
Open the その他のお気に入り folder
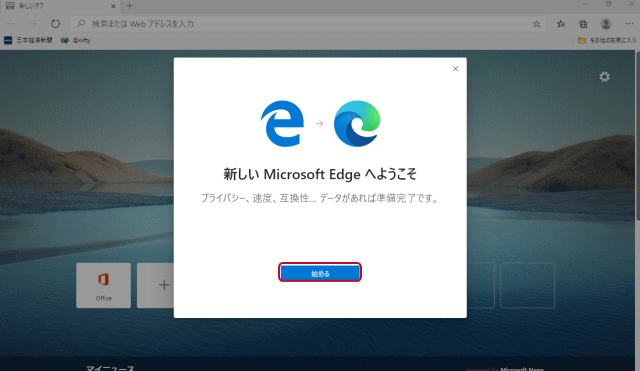click(x=607, y=40)
